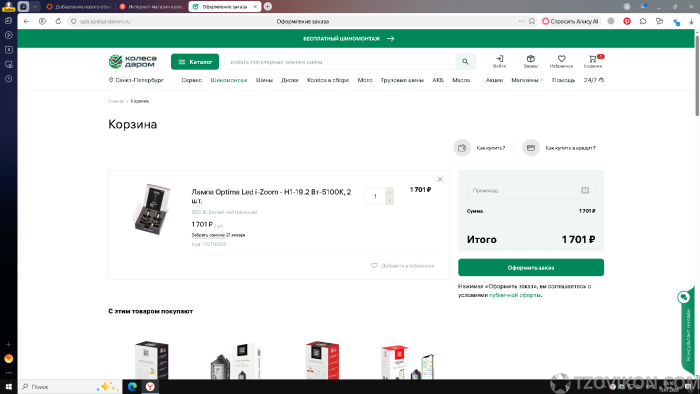Viewport: 700px width, 394px height.
Task: Open the Консультант онлайн chat widget
Action: tap(688, 331)
